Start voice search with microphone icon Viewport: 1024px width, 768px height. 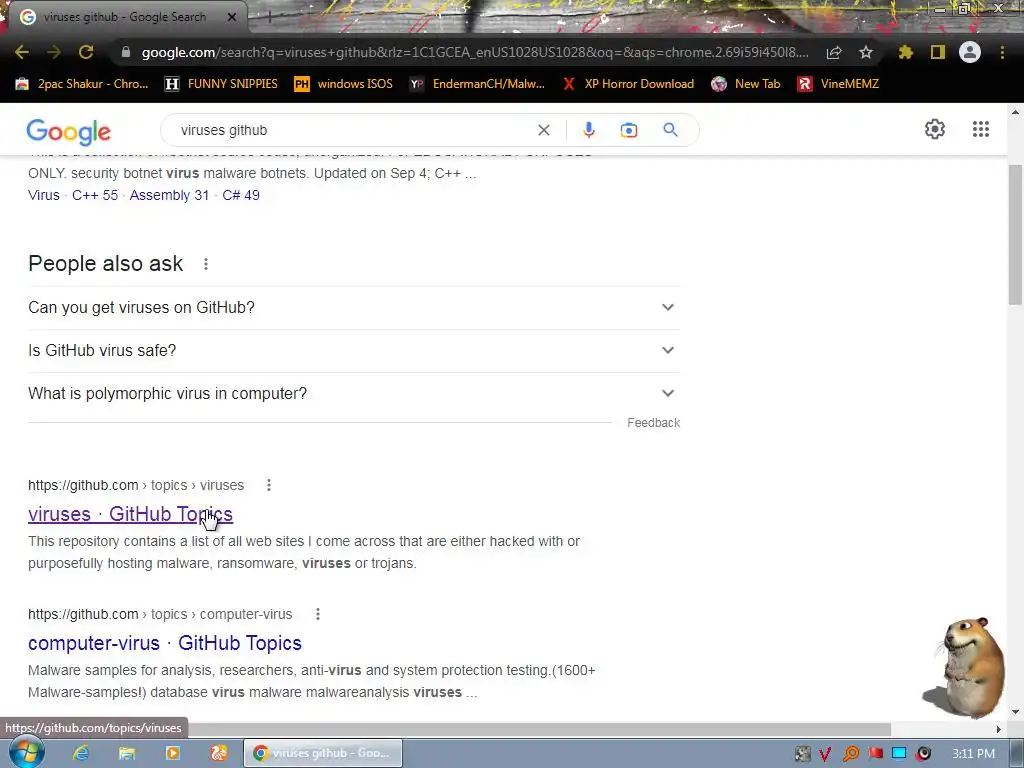pyautogui.click(x=588, y=130)
